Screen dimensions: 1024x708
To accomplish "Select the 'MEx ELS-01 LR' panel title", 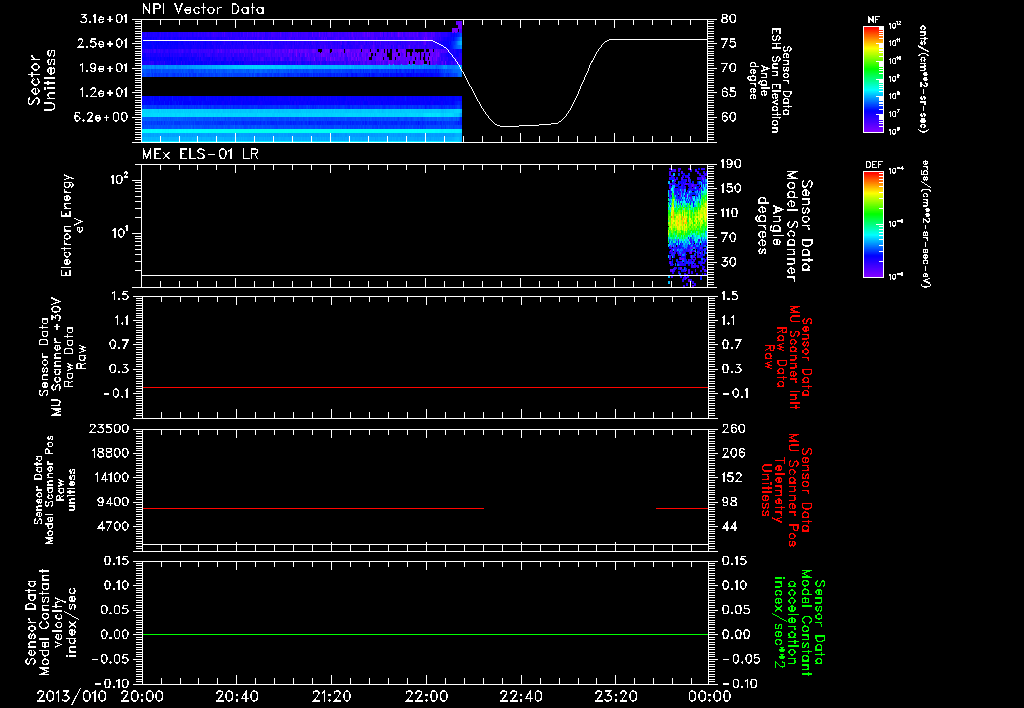I will (x=200, y=154).
